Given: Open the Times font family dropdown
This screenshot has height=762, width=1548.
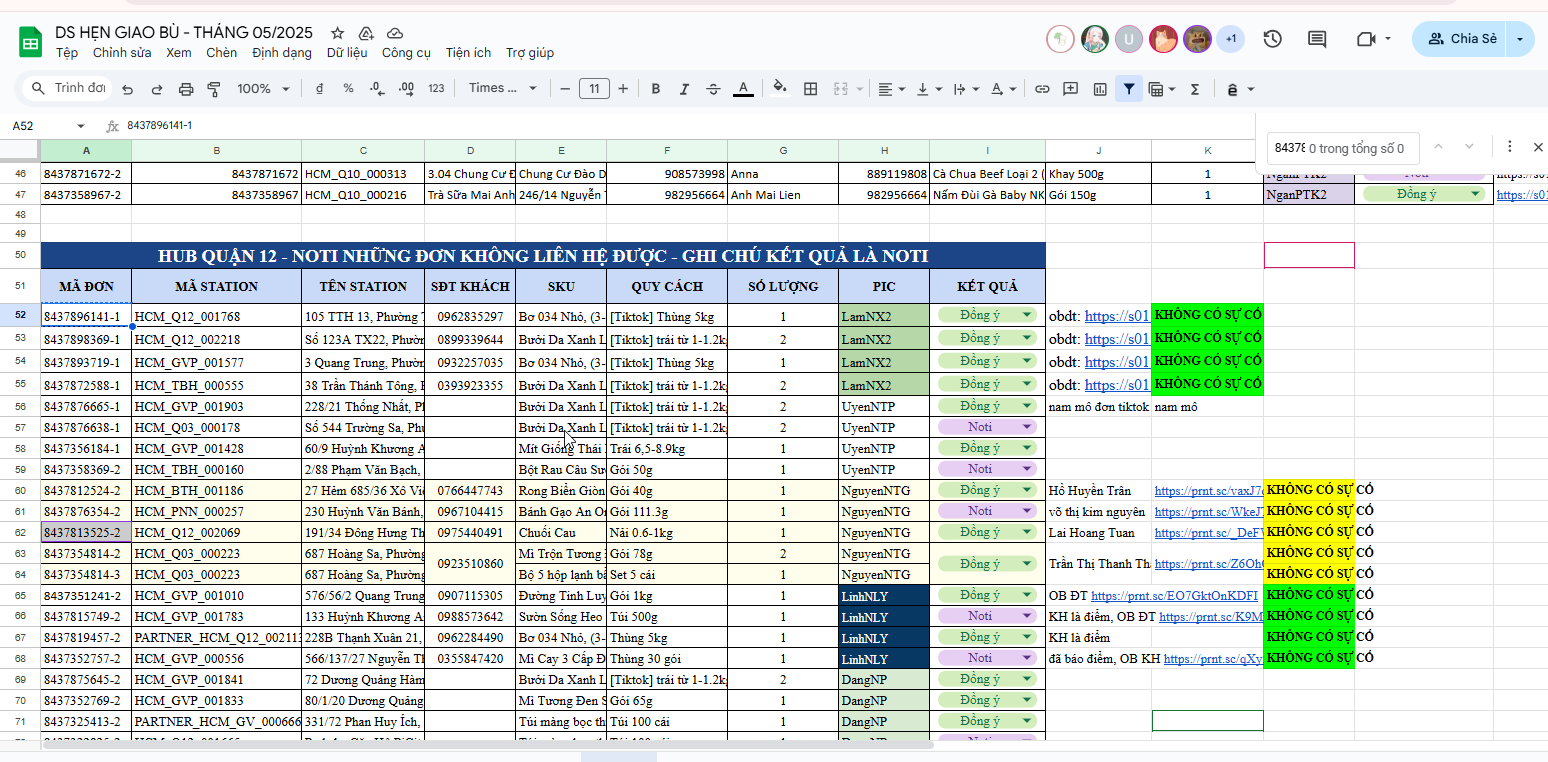Looking at the screenshot, I should pyautogui.click(x=503, y=89).
